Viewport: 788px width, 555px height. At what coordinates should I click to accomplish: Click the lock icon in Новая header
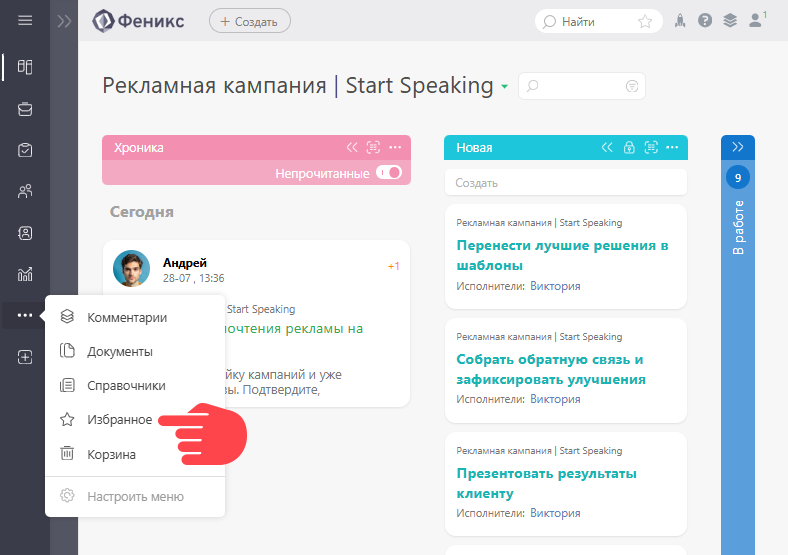(629, 147)
